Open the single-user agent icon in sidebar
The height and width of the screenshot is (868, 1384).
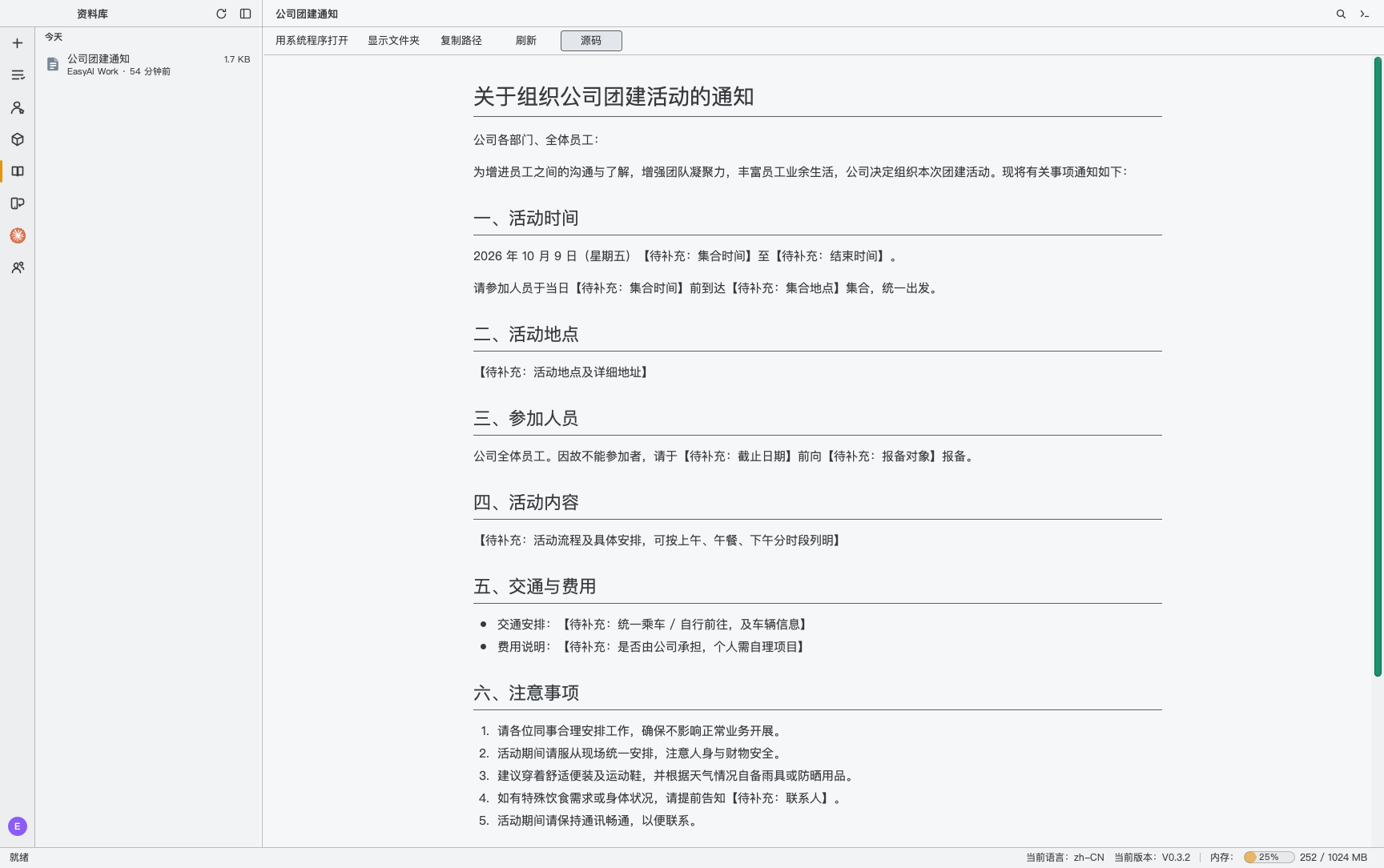(x=18, y=107)
